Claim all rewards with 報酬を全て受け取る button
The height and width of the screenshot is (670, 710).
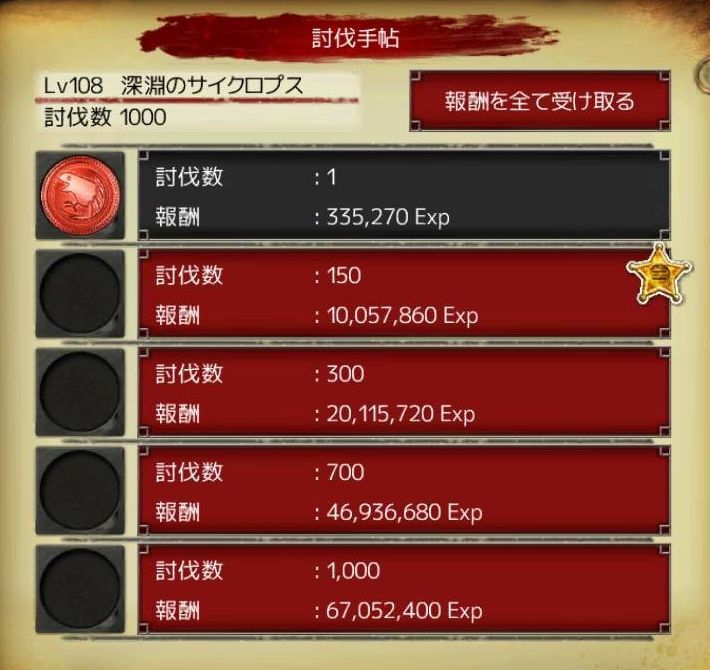pyautogui.click(x=540, y=101)
